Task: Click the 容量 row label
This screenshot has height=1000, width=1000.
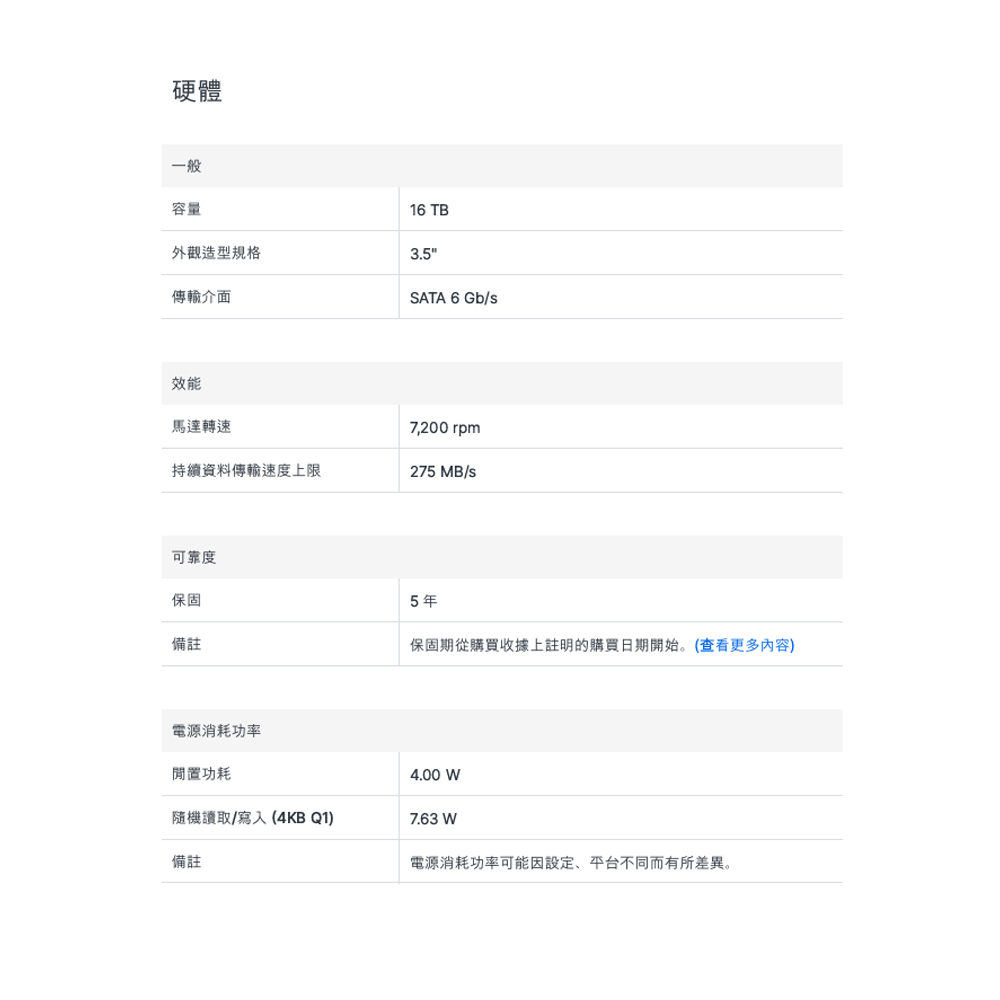Action: (x=187, y=210)
